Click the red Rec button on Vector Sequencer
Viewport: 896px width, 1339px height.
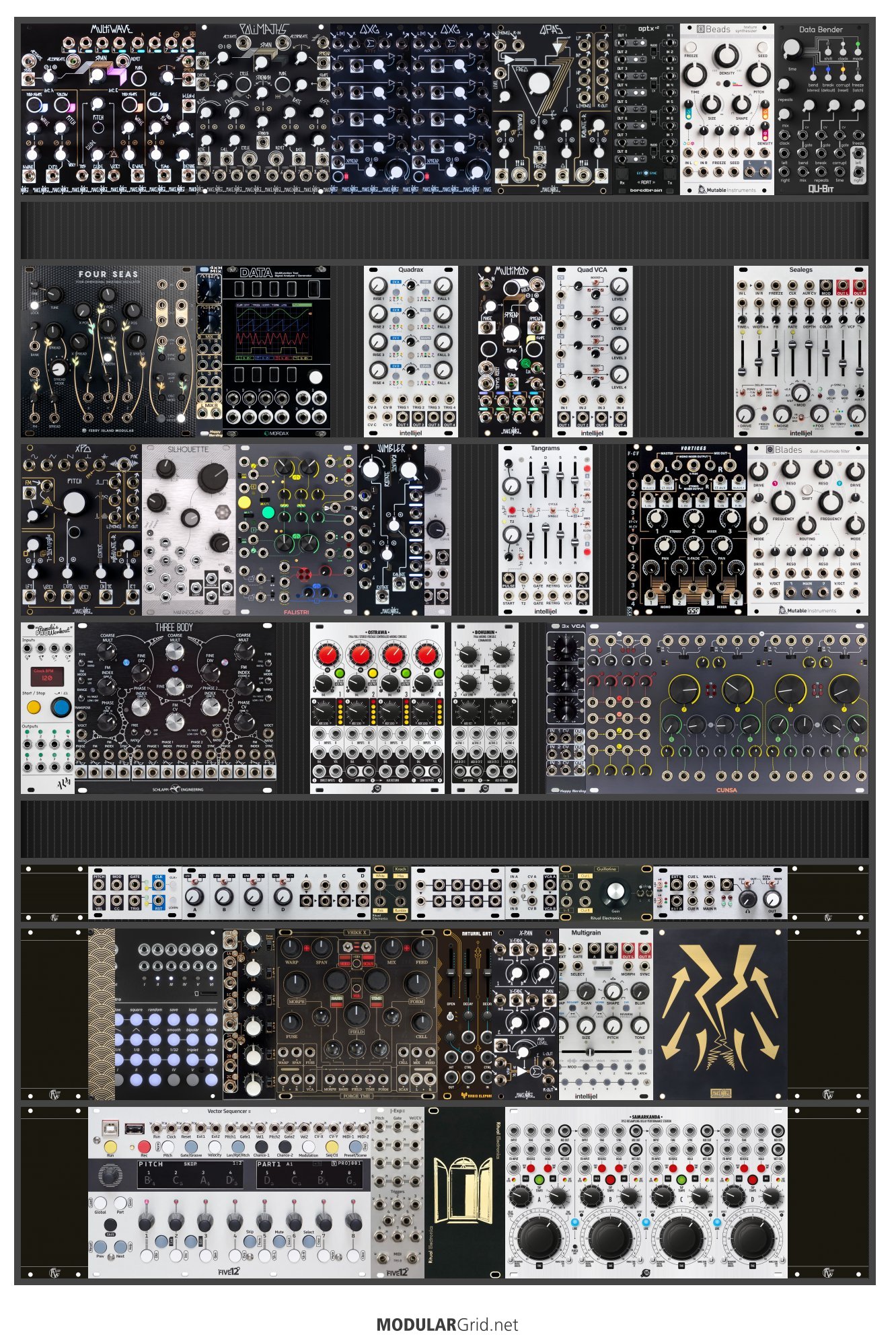[x=144, y=1147]
